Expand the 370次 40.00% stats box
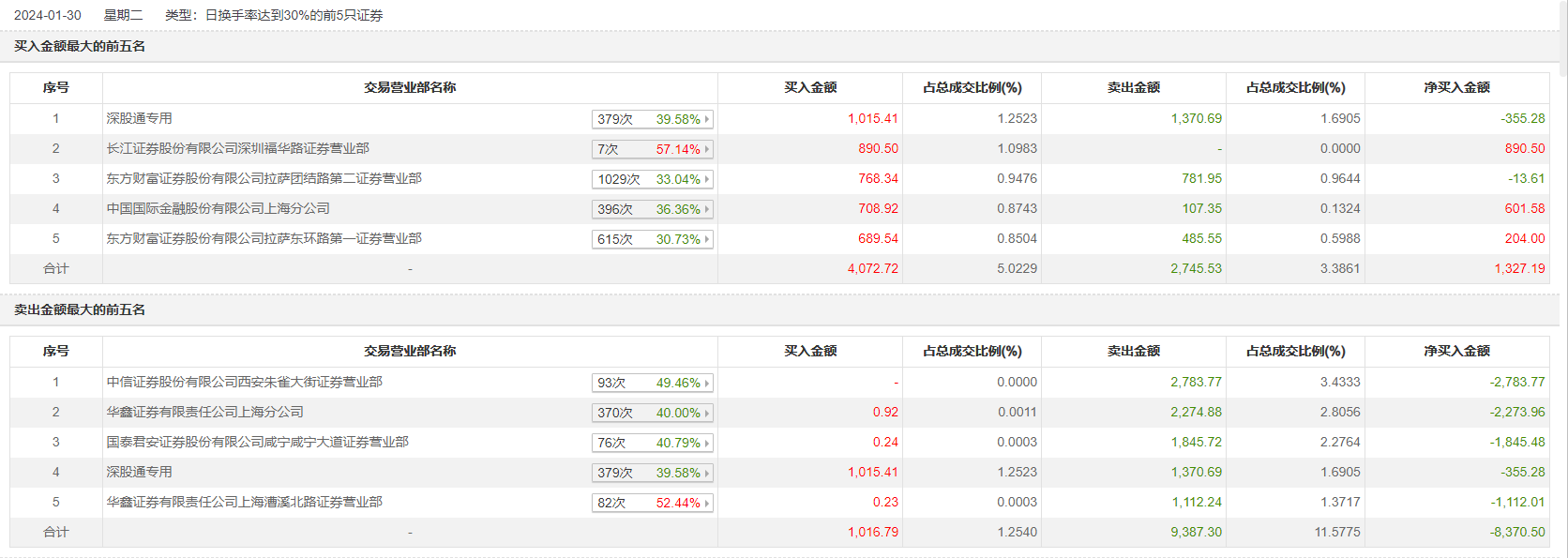The height and width of the screenshot is (558, 1568). pos(653,413)
